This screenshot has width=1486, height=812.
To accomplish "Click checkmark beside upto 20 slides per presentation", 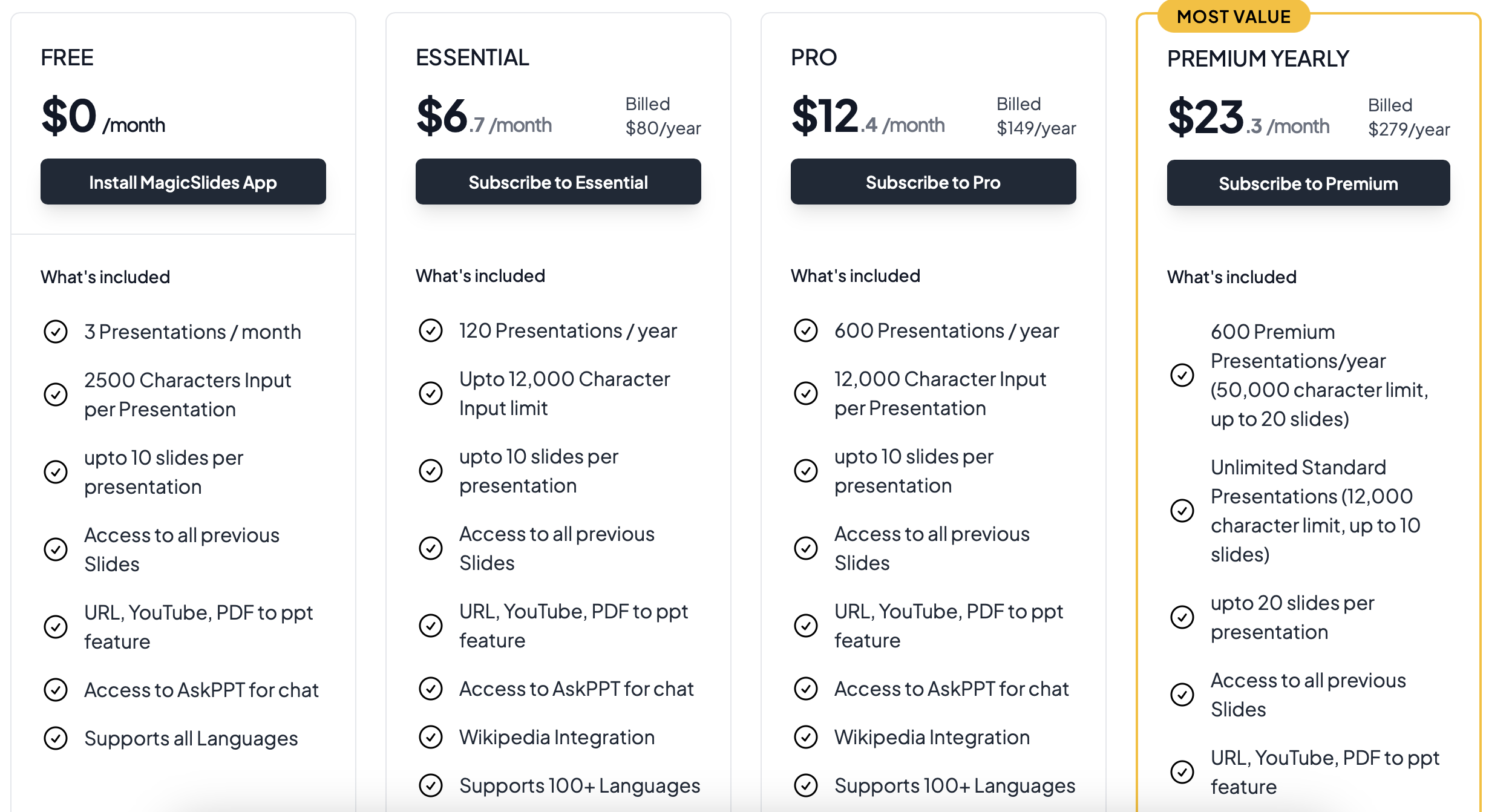I will 1182,617.
